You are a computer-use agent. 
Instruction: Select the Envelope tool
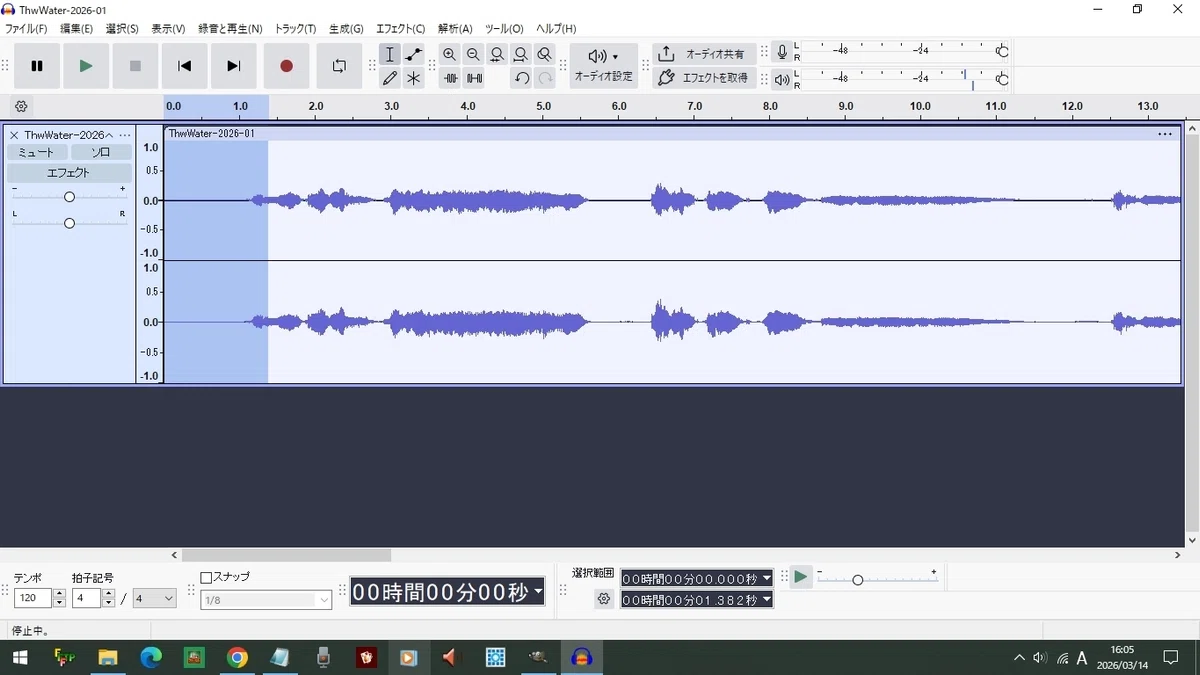pos(413,54)
